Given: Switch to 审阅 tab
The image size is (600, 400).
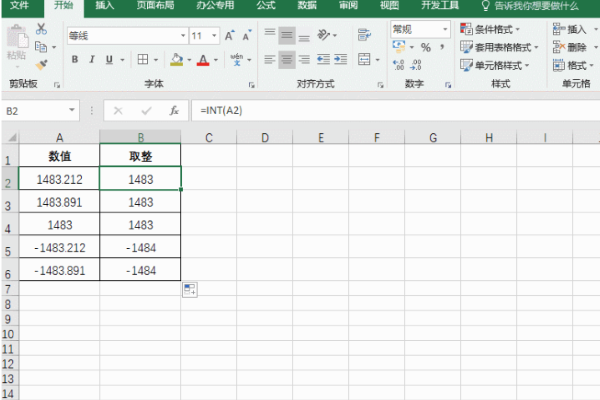Looking at the screenshot, I should click(348, 5).
